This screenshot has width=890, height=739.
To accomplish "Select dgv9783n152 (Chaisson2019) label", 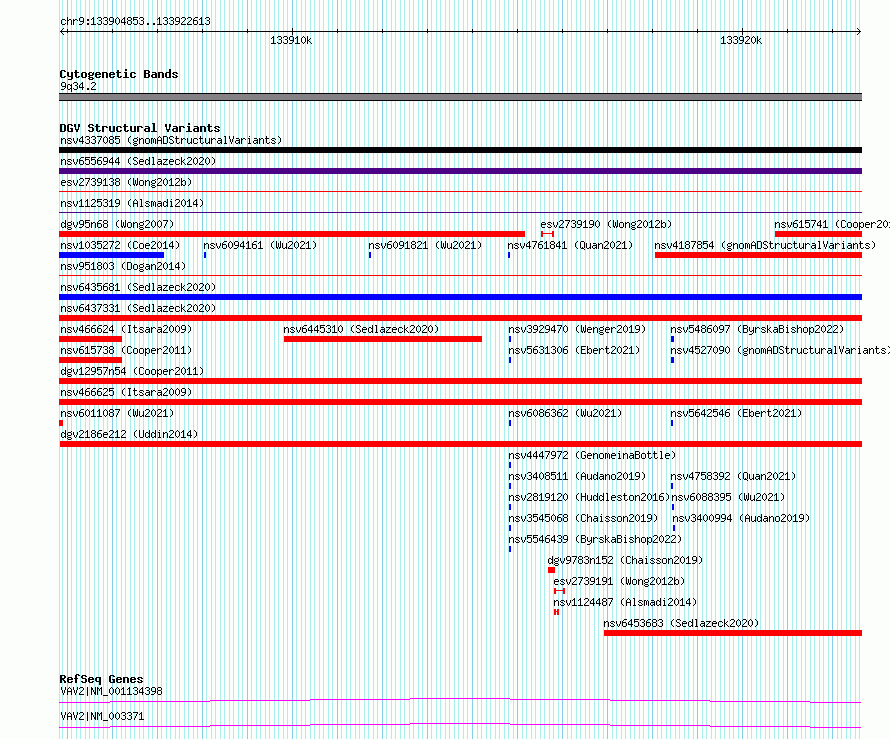I will (x=625, y=560).
